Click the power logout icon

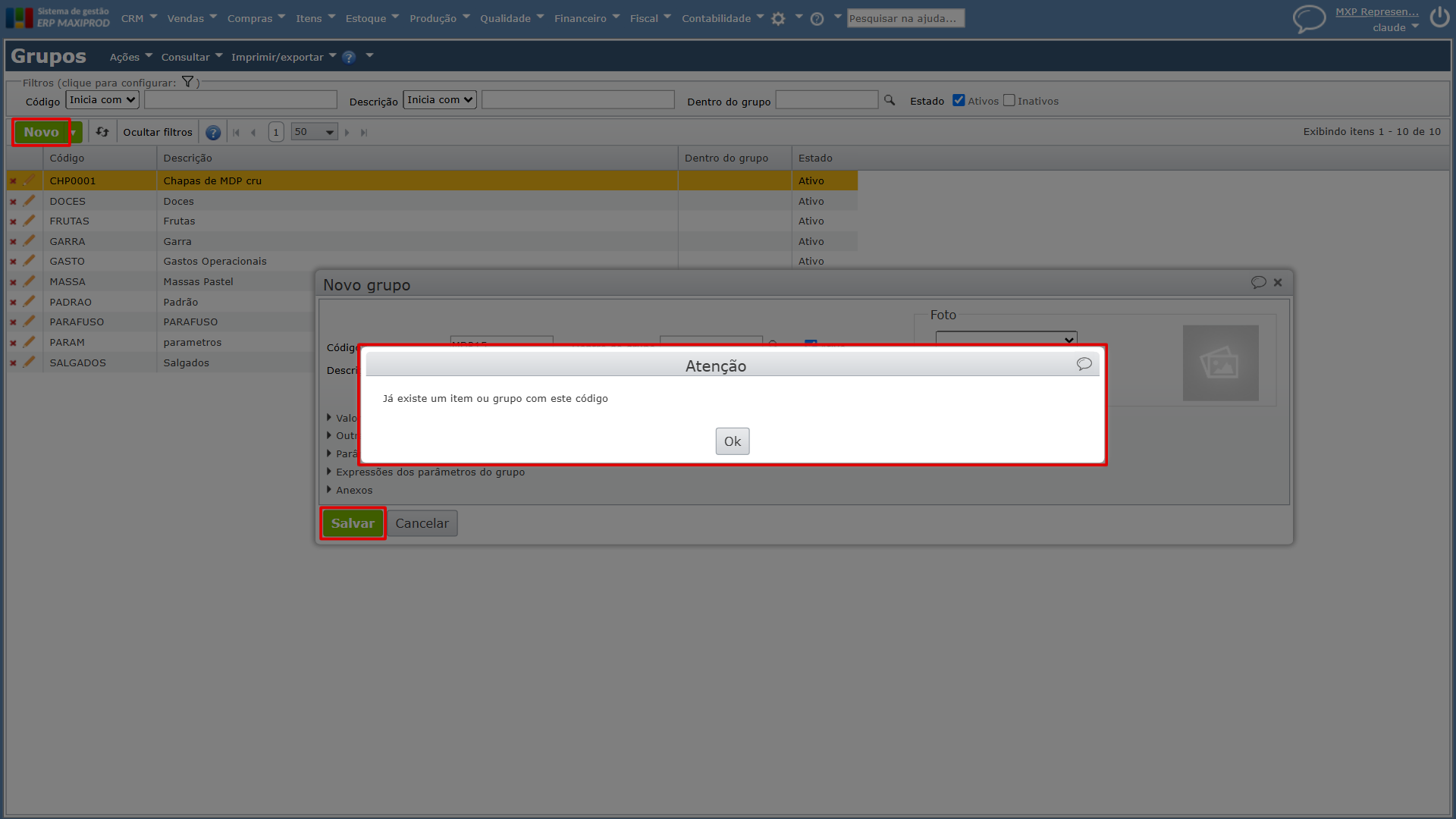(1439, 17)
